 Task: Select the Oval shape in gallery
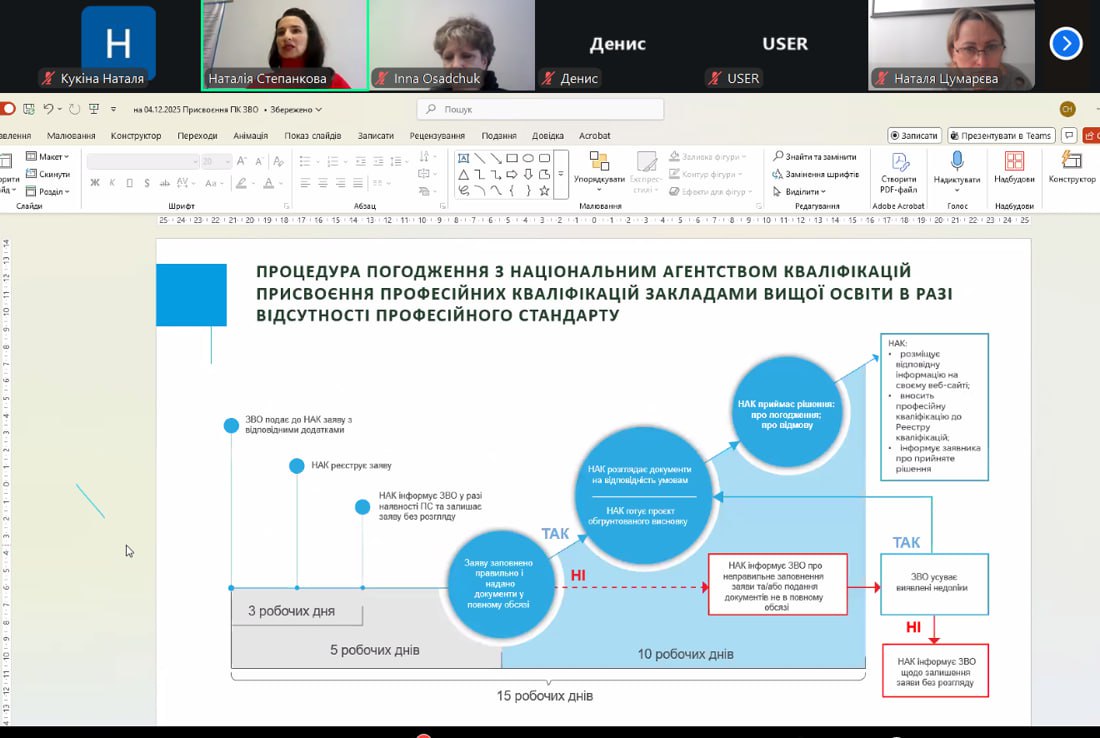click(x=528, y=159)
